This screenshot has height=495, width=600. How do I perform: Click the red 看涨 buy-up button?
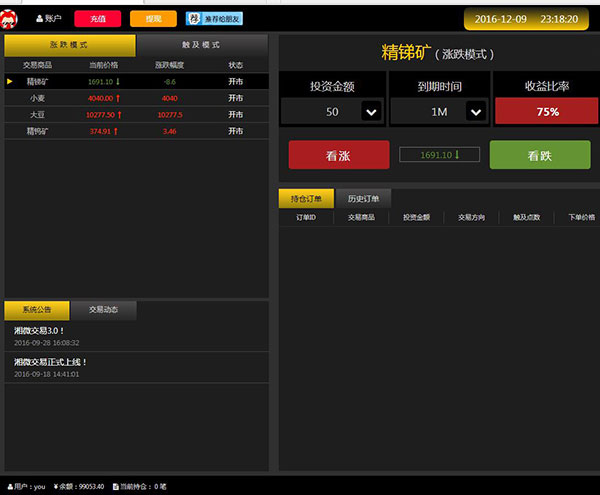point(339,155)
